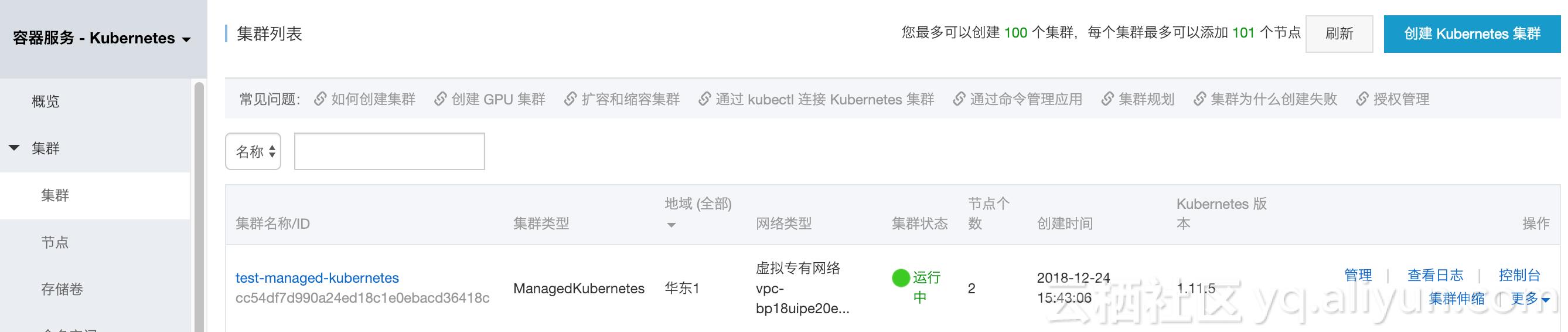Click link icon beside 集群规划

[x=1107, y=99]
